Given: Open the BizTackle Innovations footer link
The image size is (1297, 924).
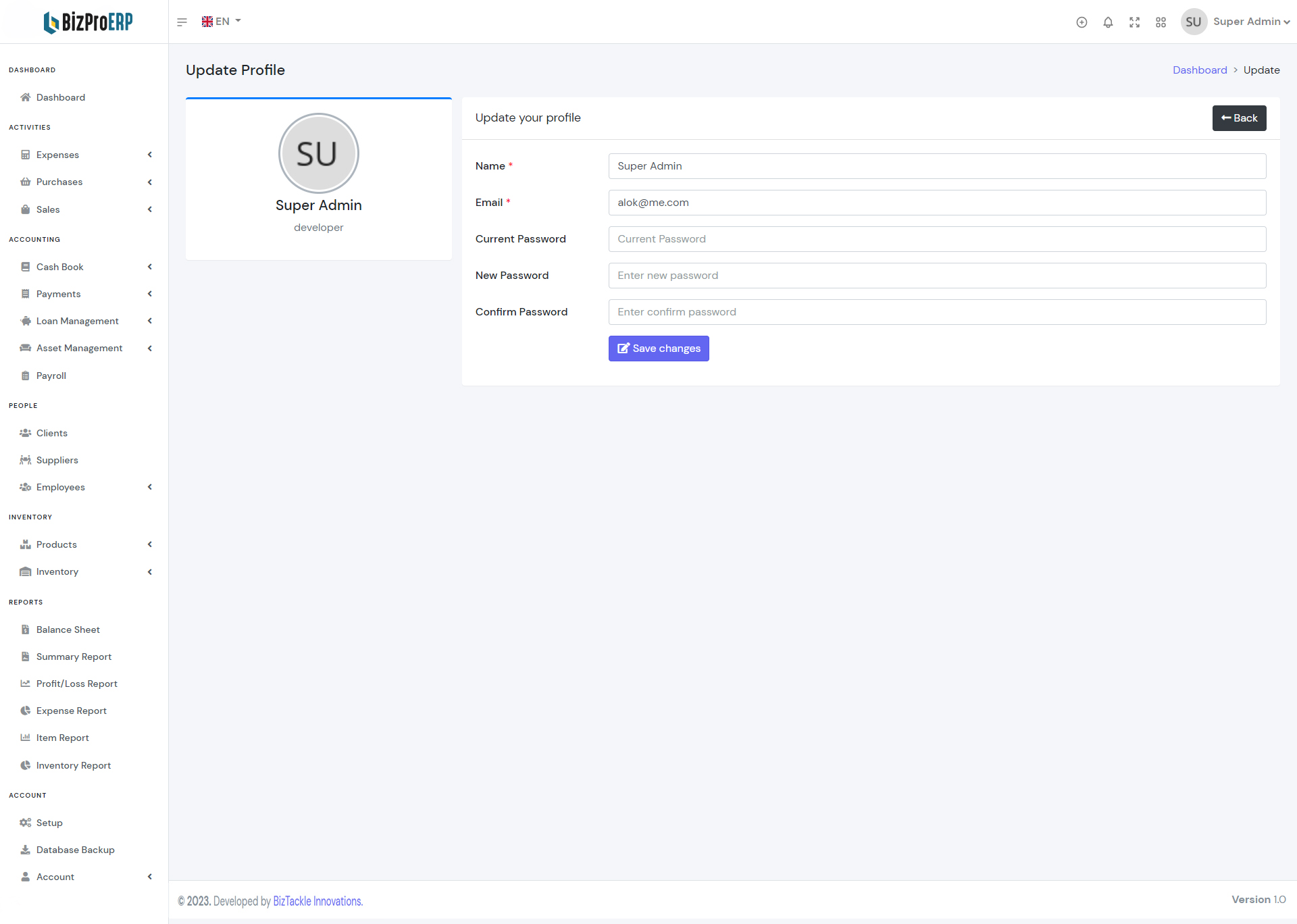Looking at the screenshot, I should [x=317, y=901].
